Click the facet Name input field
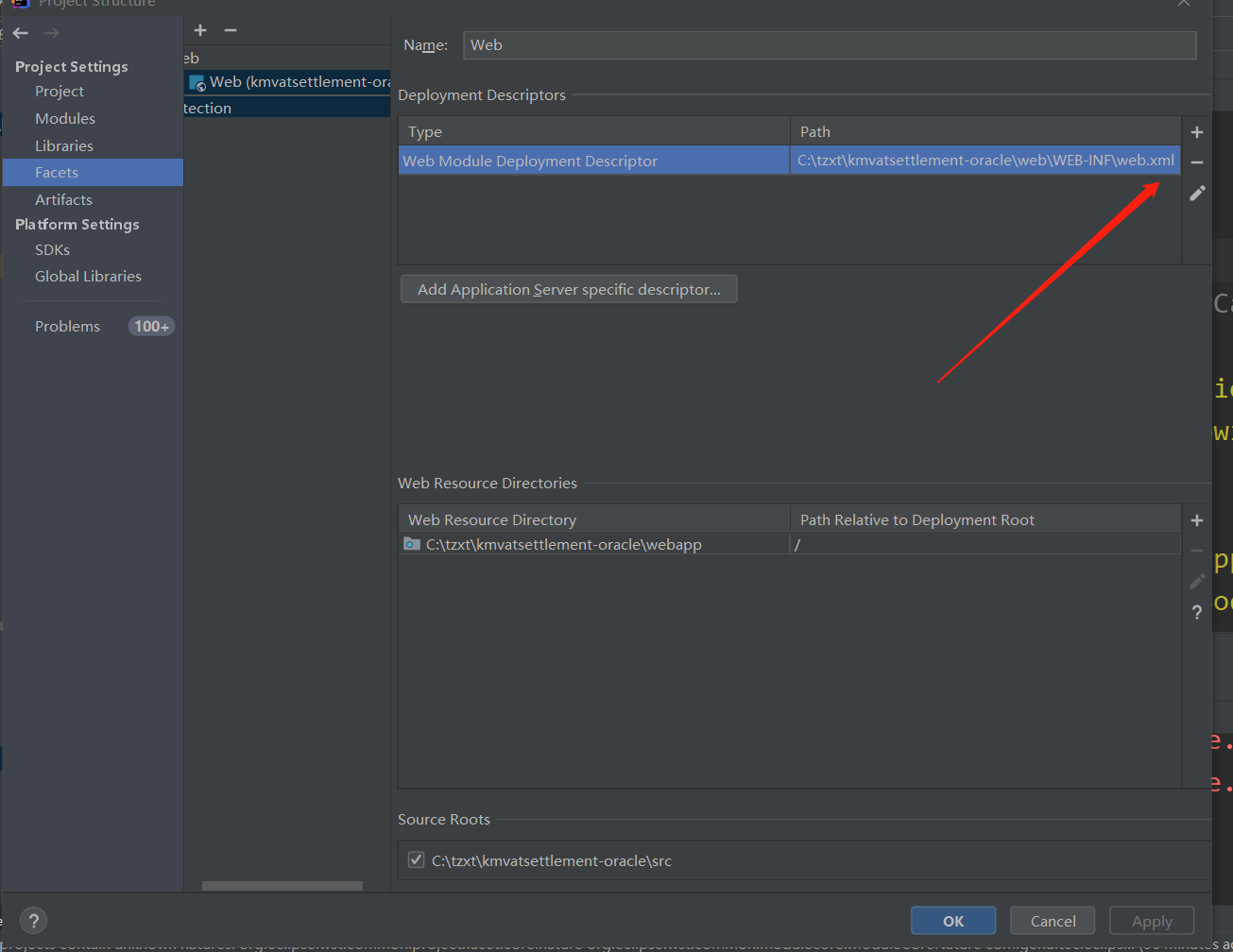Image resolution: width=1233 pixels, height=952 pixels. (x=830, y=45)
